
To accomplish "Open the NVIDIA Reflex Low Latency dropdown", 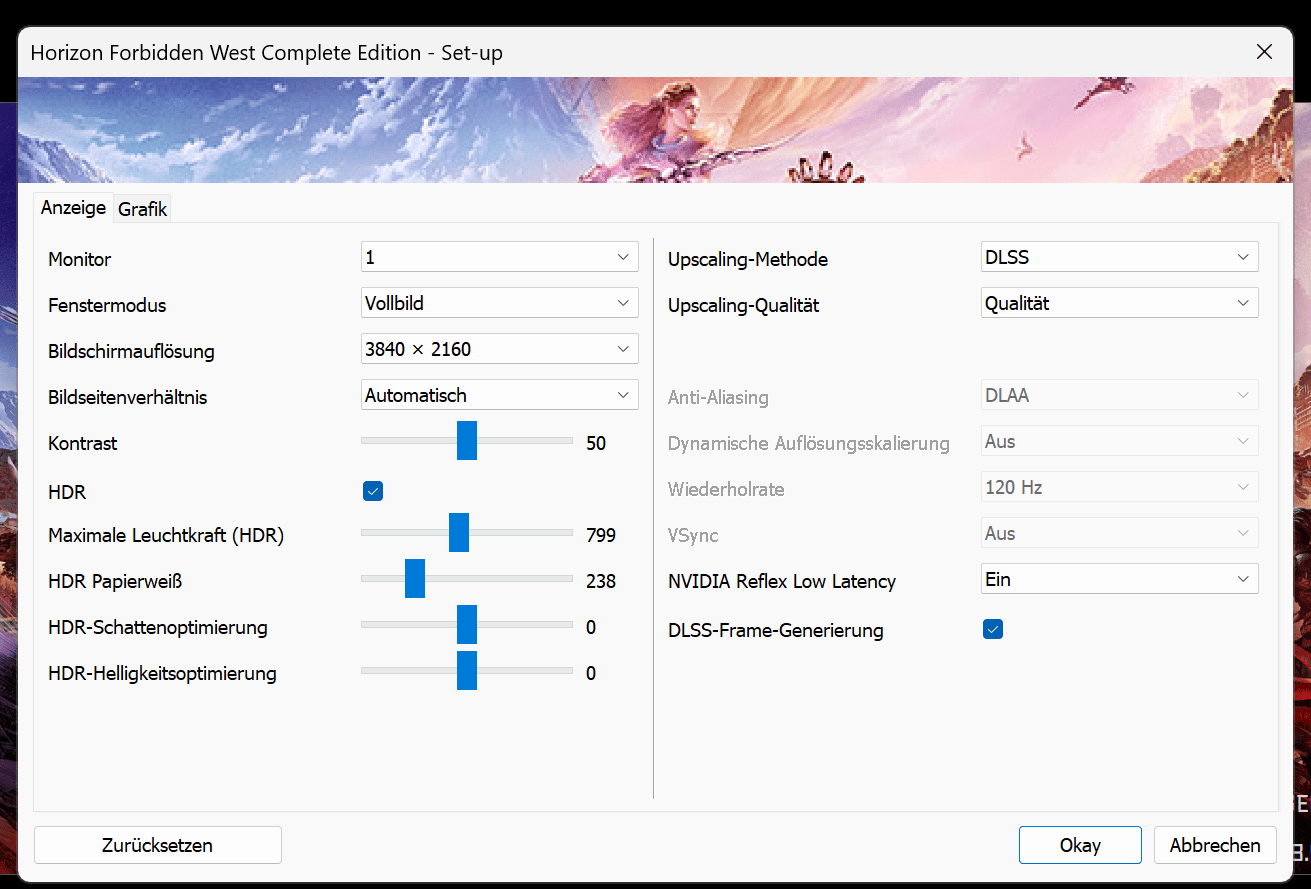I will (x=1119, y=579).
